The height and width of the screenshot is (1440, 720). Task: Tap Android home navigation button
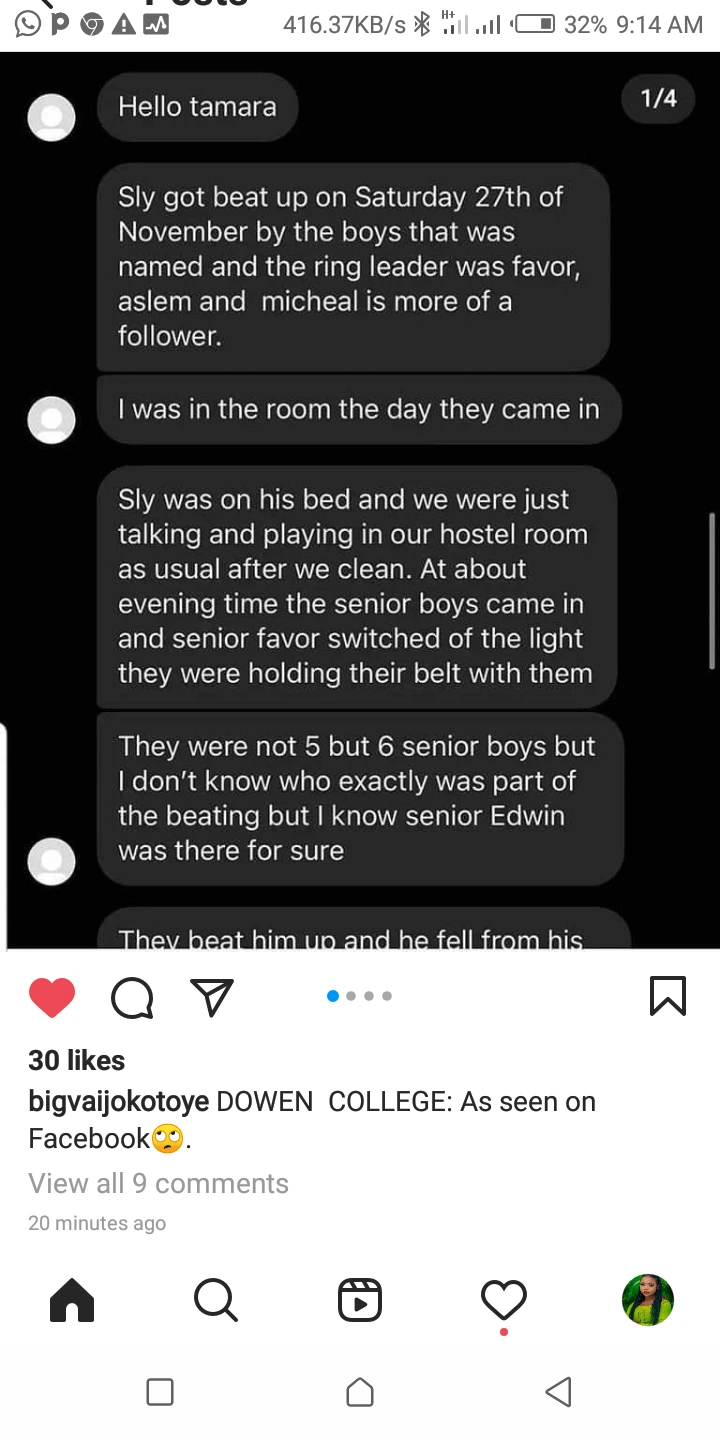point(360,1392)
